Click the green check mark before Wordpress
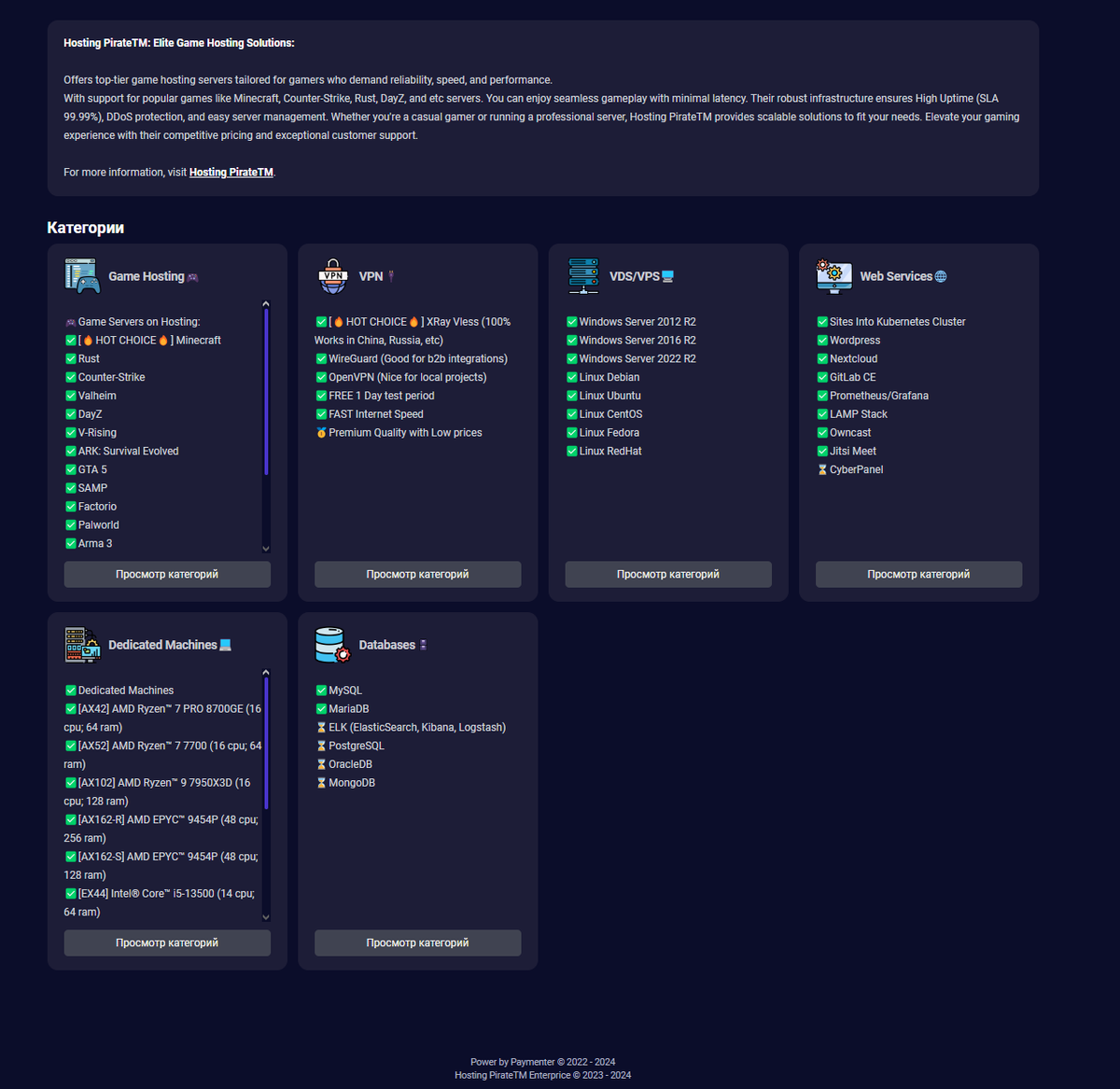The image size is (1120, 1089). pyautogui.click(x=822, y=341)
